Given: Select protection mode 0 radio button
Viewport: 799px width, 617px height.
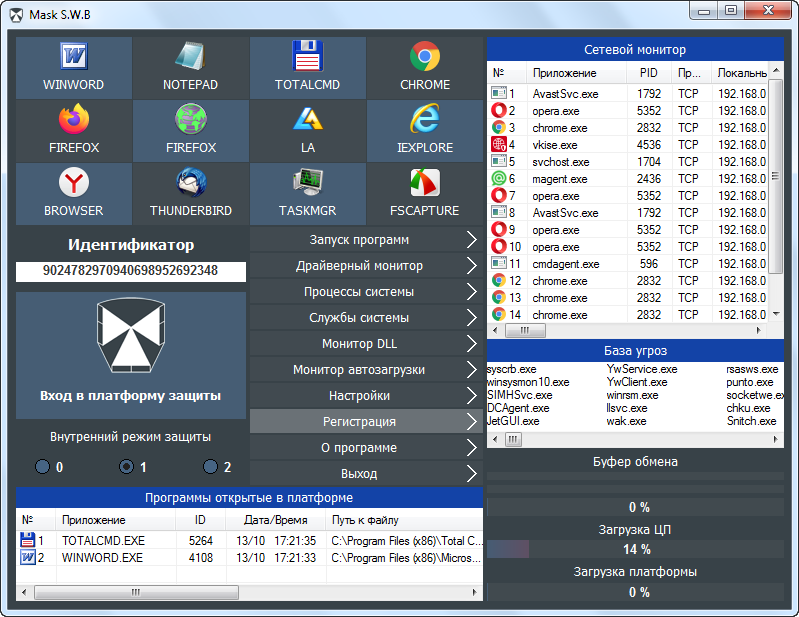Looking at the screenshot, I should 42,467.
